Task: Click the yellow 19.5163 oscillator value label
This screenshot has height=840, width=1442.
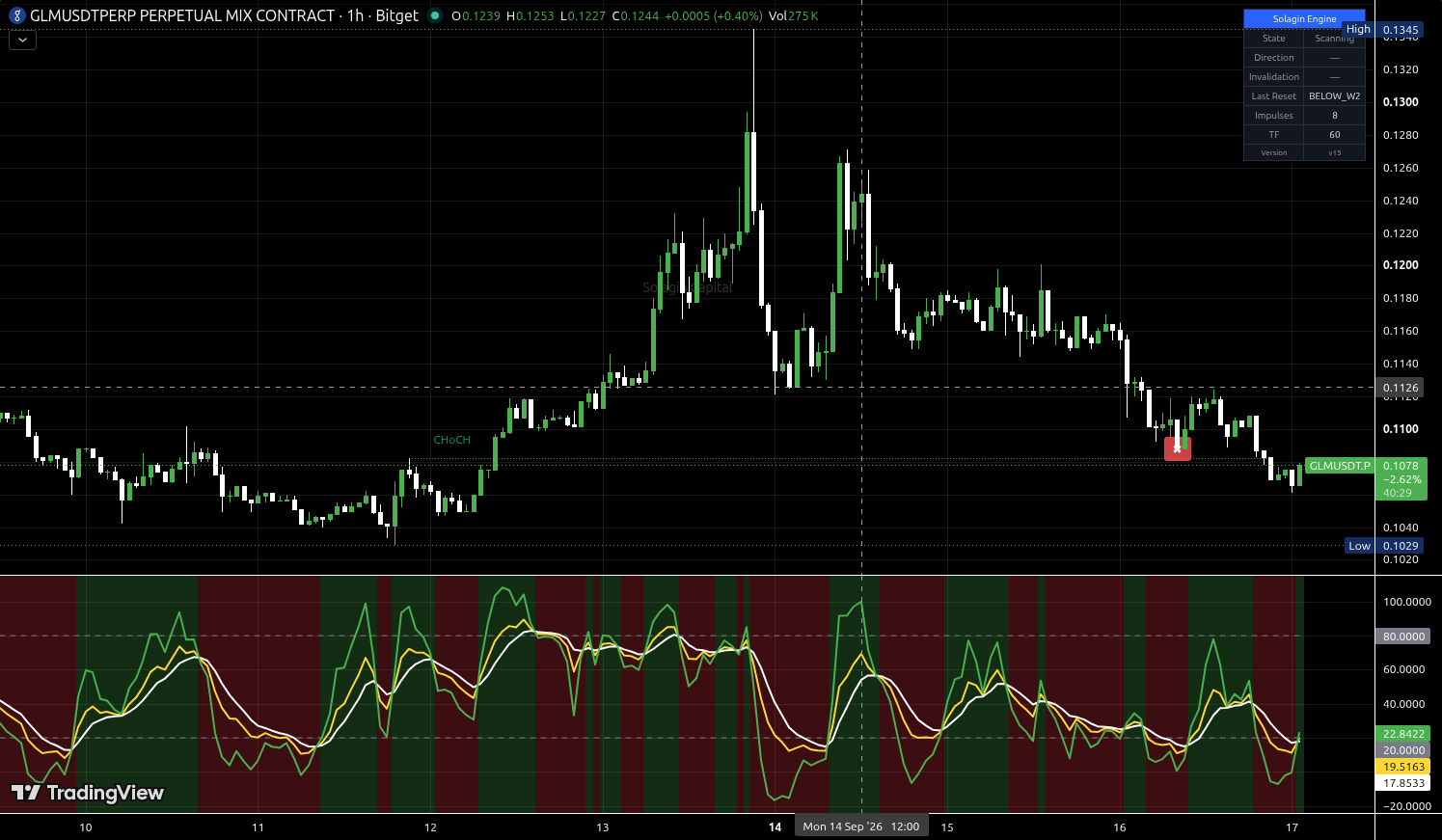Action: pyautogui.click(x=1403, y=767)
